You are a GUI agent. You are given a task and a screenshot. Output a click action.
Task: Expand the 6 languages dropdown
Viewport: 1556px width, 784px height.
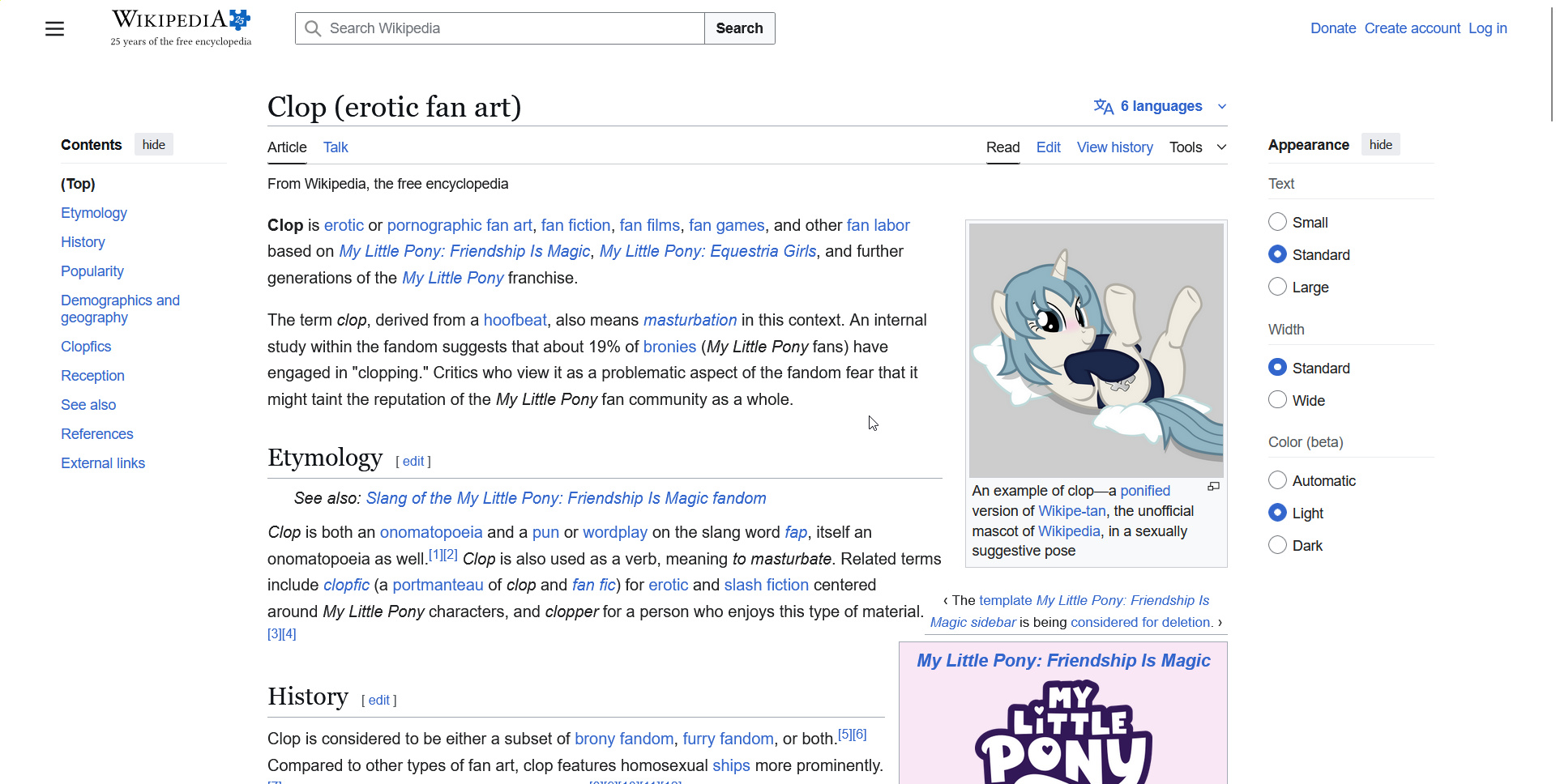pyautogui.click(x=1161, y=106)
